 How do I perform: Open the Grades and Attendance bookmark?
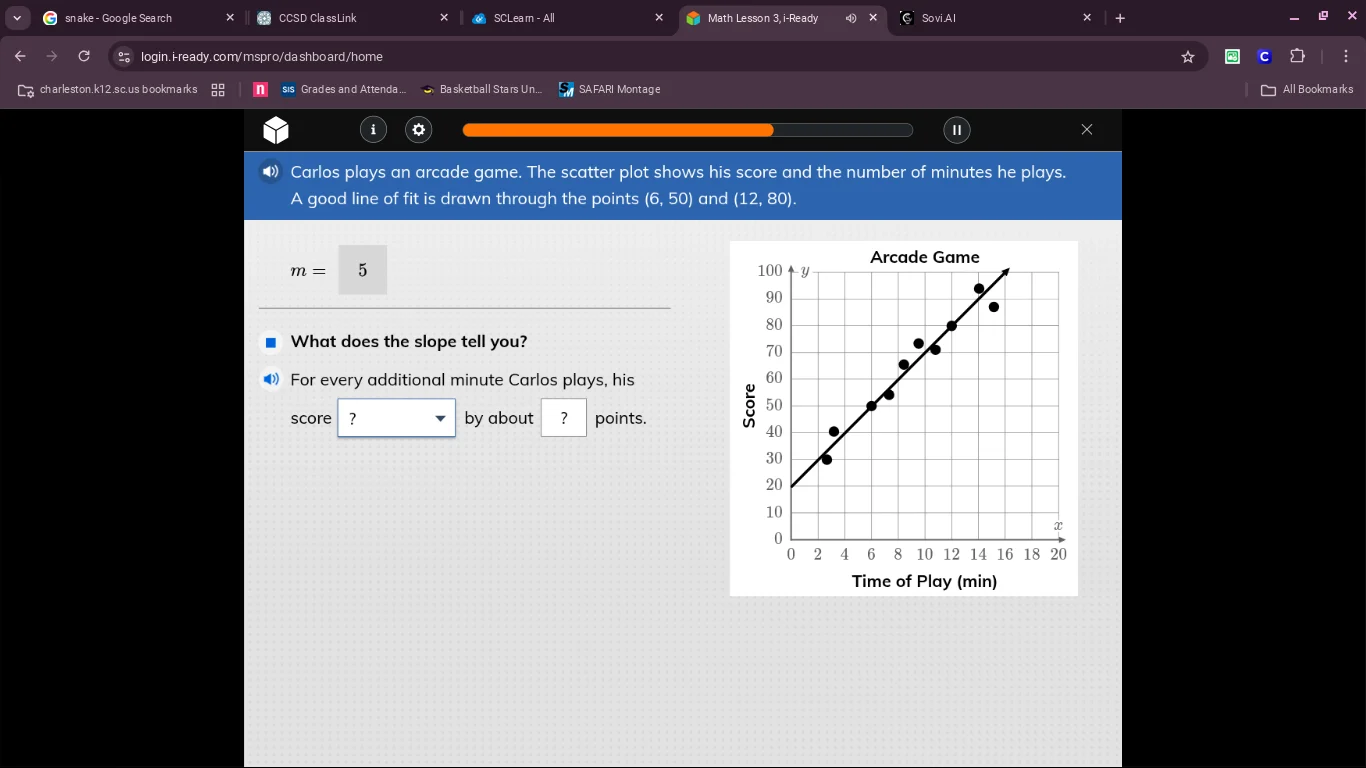(x=345, y=89)
